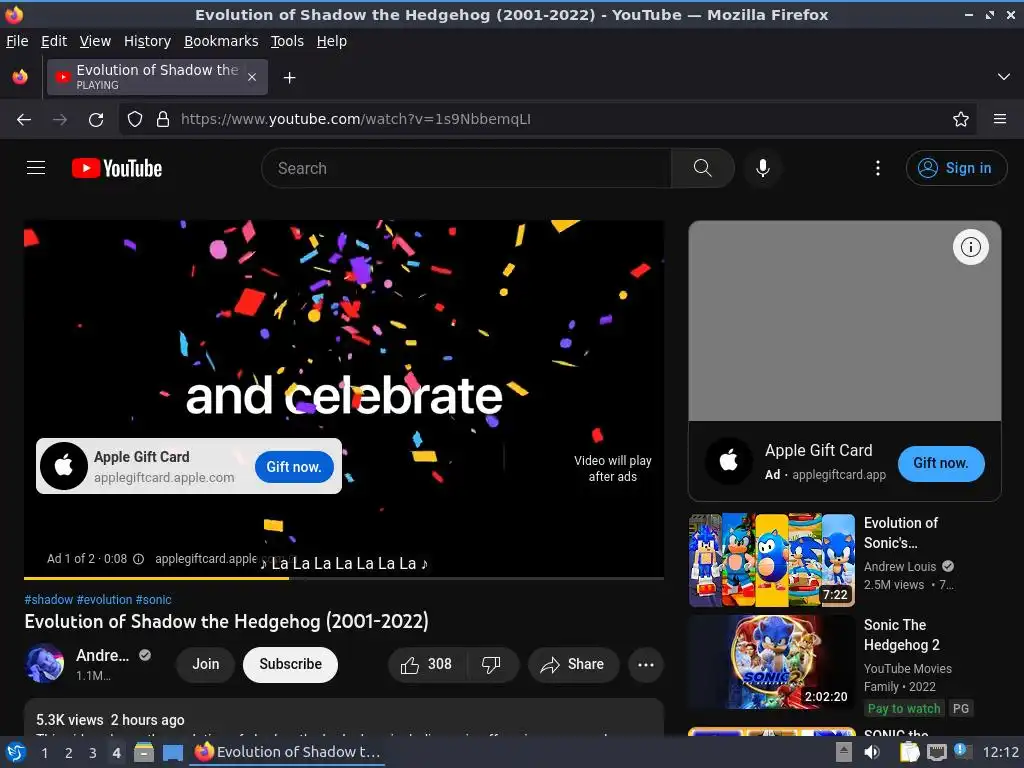This screenshot has width=1024, height=768.
Task: Go back with Firefox back arrow
Action: pyautogui.click(x=24, y=120)
